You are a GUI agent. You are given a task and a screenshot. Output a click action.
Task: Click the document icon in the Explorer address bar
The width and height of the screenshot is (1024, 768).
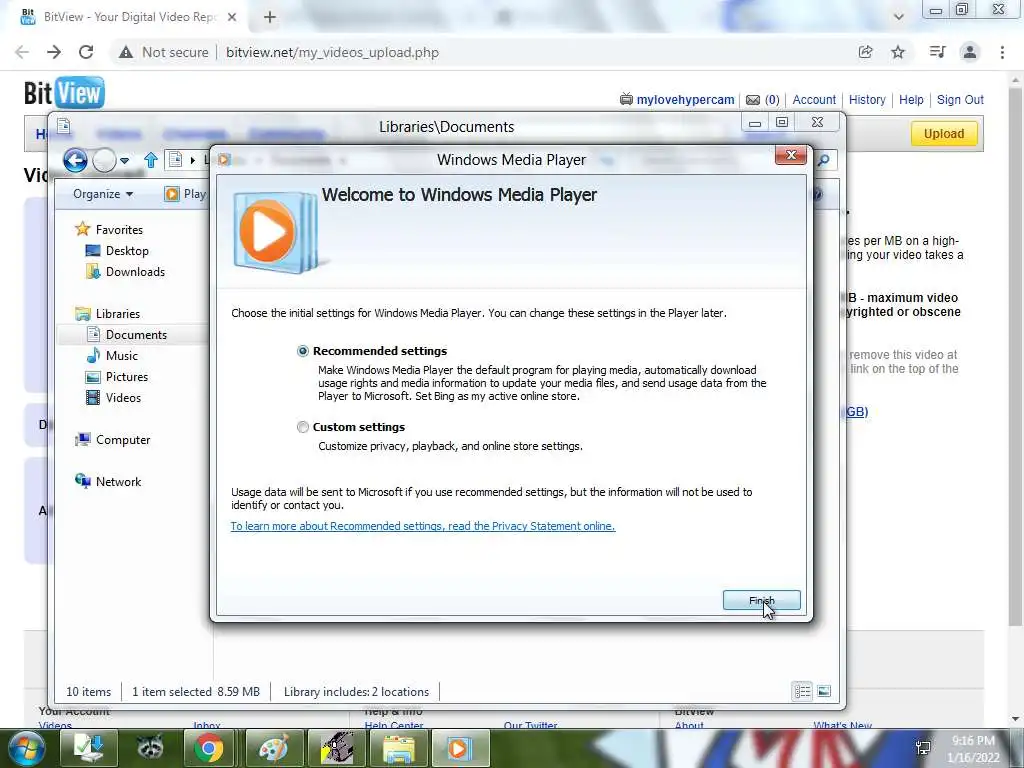coord(175,160)
